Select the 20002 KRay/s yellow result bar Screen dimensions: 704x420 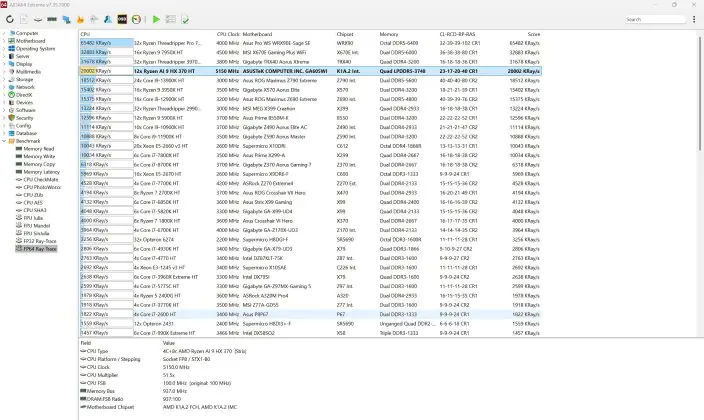106,71
